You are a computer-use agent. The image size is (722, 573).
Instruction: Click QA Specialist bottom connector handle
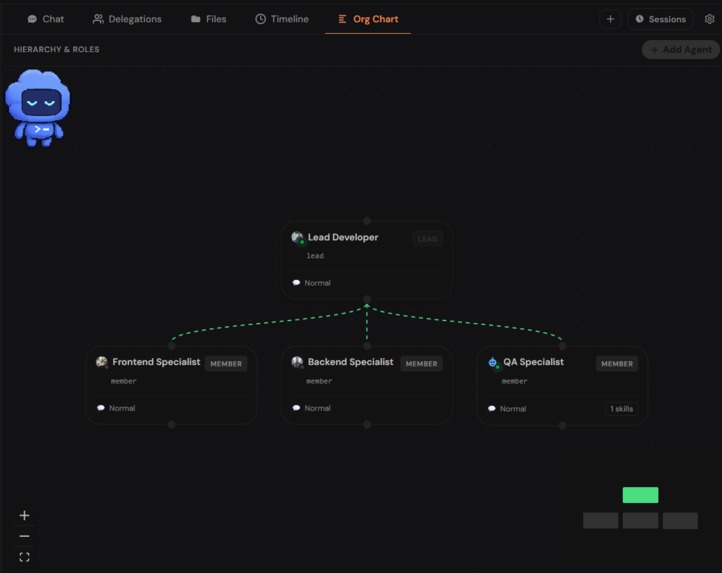[562, 426]
